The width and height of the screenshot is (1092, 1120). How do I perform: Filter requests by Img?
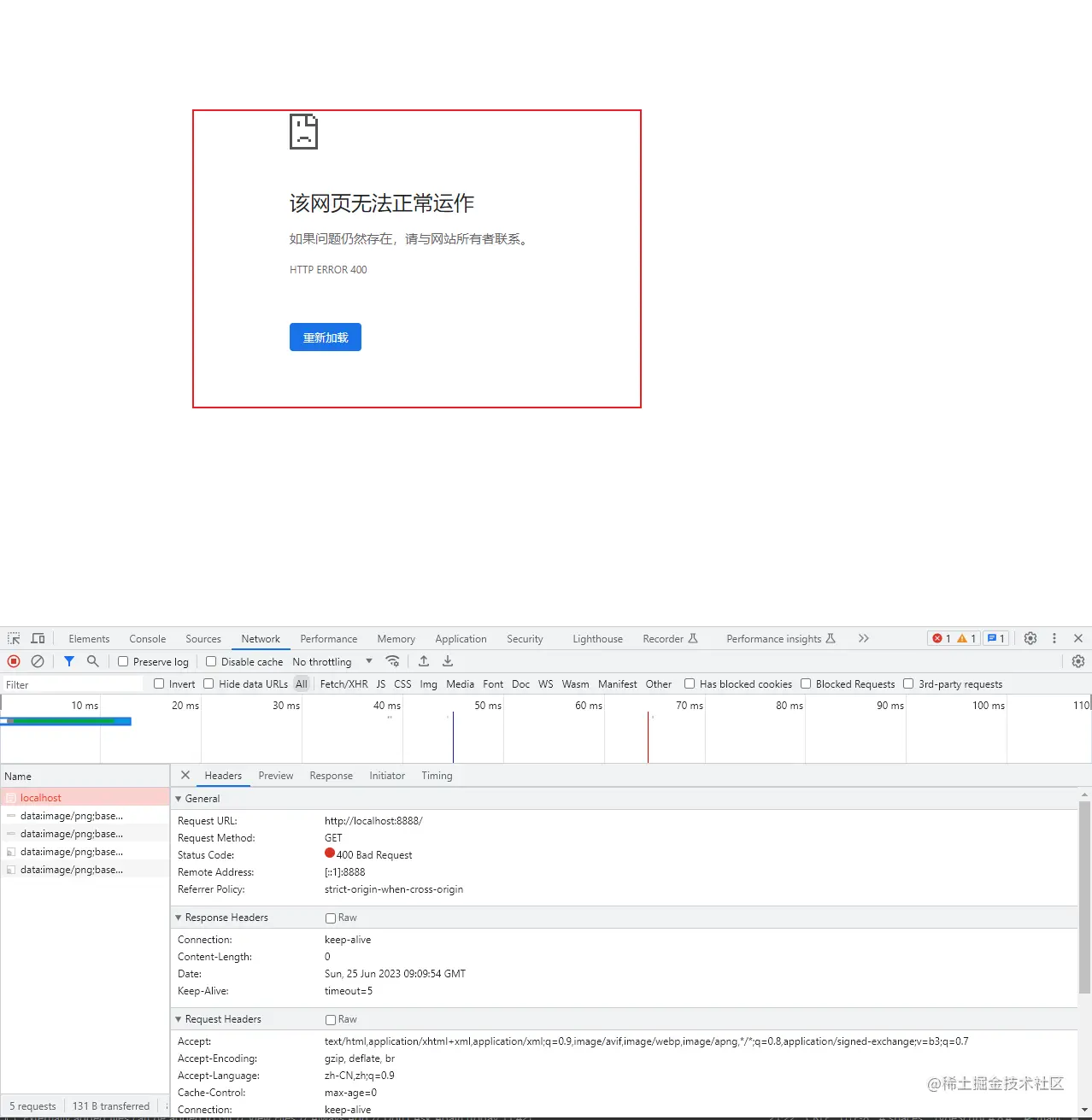(429, 684)
